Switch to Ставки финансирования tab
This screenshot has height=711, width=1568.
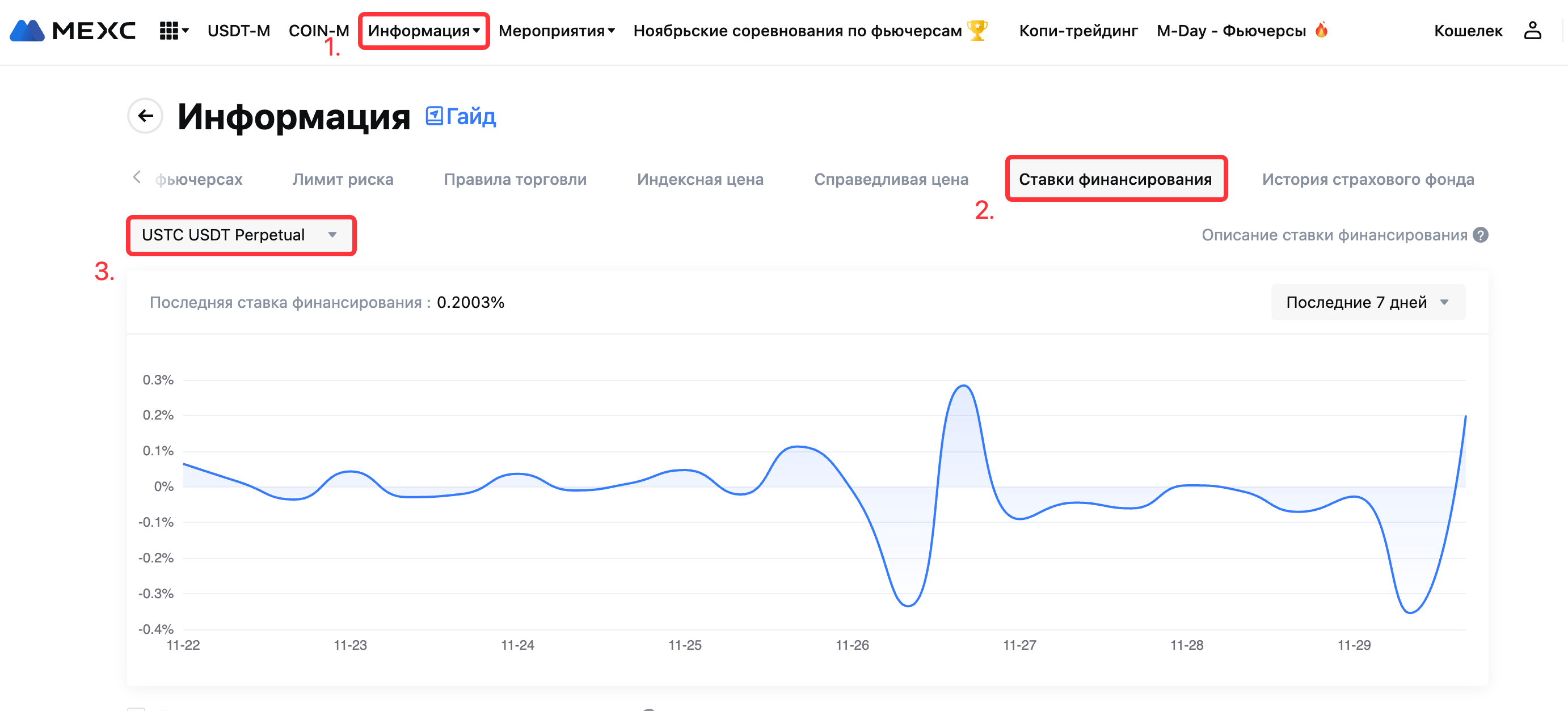click(1115, 179)
